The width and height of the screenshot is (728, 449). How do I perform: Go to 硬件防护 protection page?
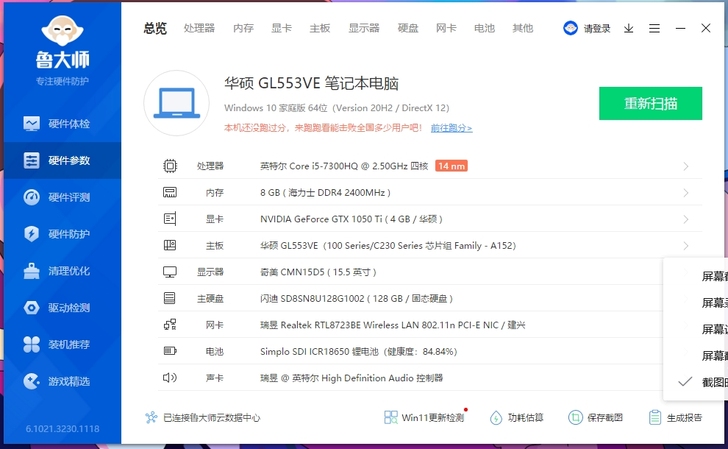coord(60,234)
